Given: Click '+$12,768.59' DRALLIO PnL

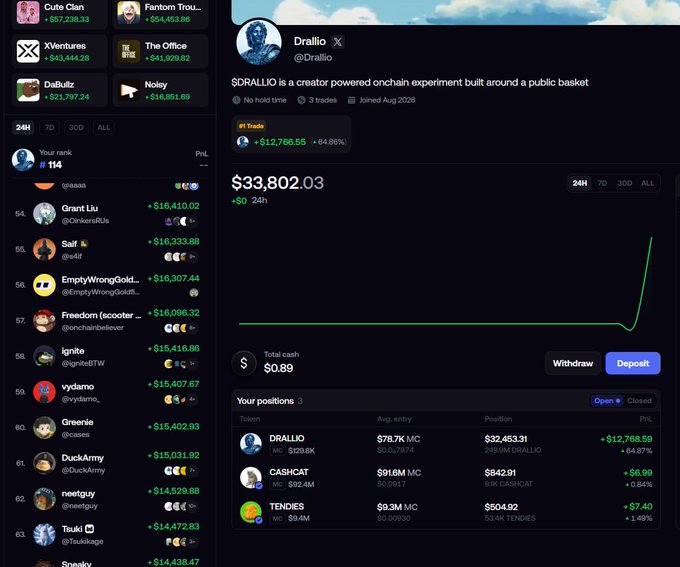Looking at the screenshot, I should [626, 439].
